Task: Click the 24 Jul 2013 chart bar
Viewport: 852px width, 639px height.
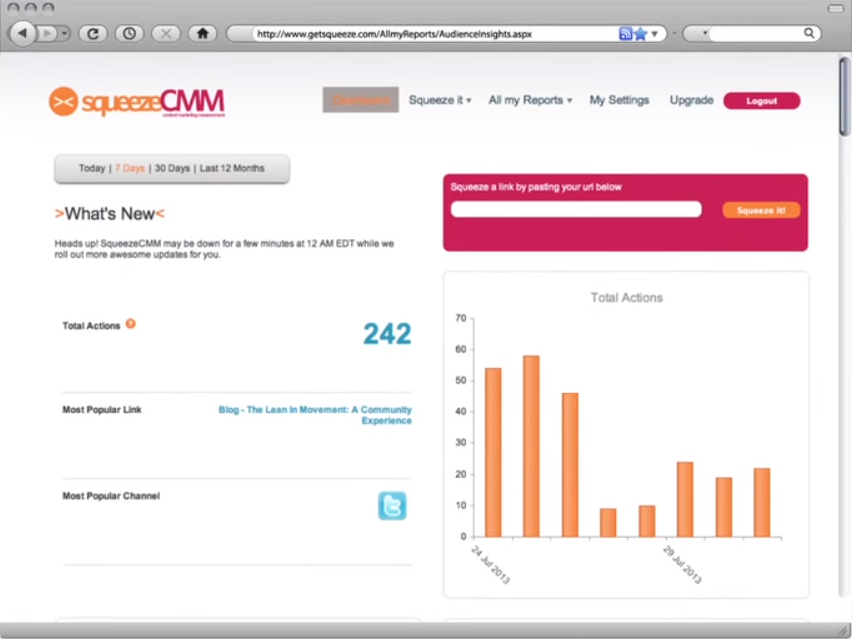Action: 493,452
